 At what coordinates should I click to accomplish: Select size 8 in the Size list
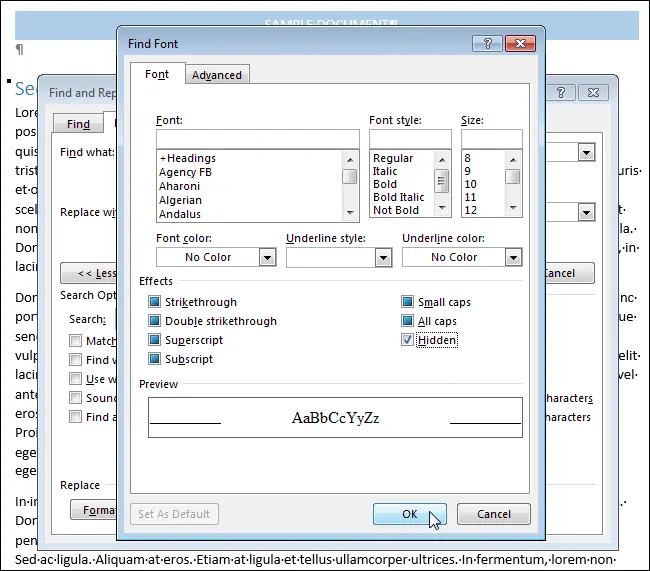pyautogui.click(x=468, y=158)
